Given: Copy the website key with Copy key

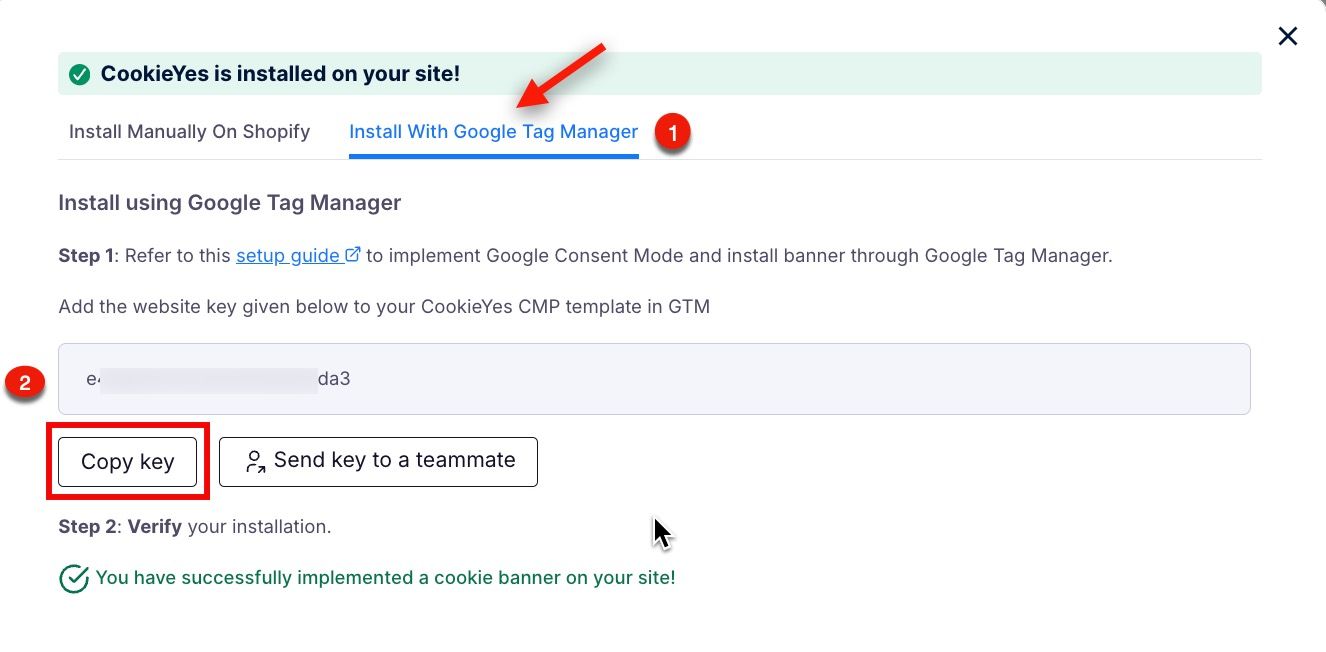Looking at the screenshot, I should click(127, 461).
